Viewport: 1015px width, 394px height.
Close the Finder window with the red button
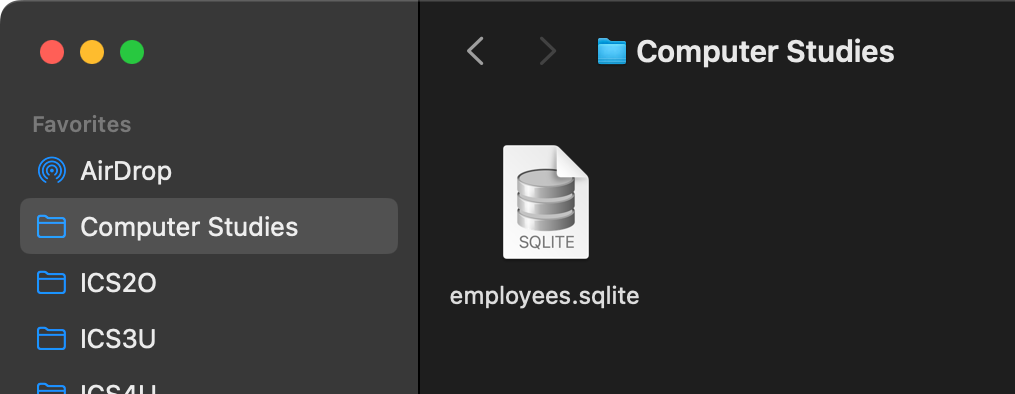(x=52, y=52)
